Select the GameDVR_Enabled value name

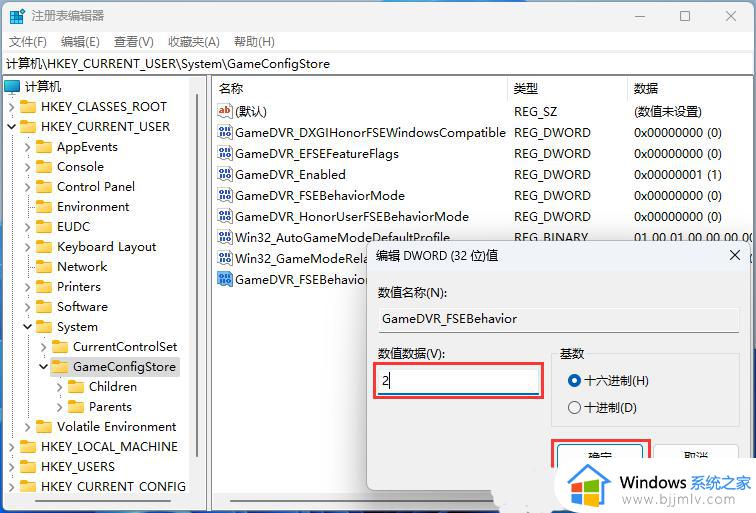pyautogui.click(x=290, y=175)
